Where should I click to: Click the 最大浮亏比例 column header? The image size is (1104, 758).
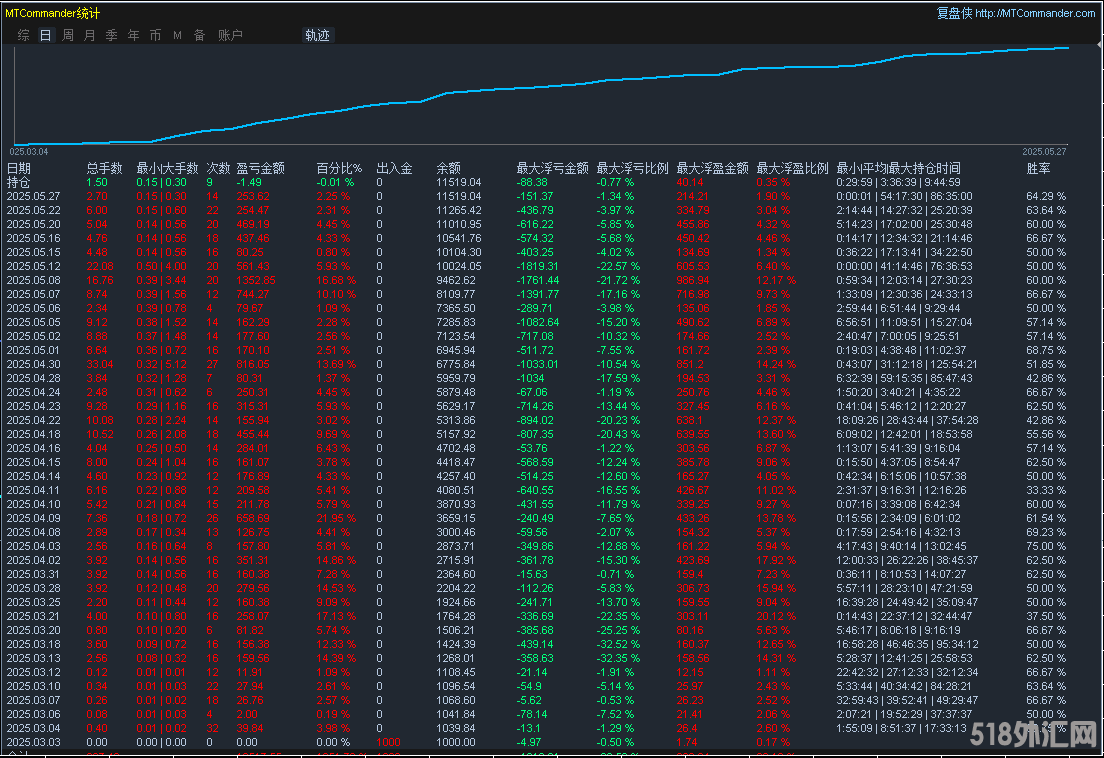click(x=632, y=168)
